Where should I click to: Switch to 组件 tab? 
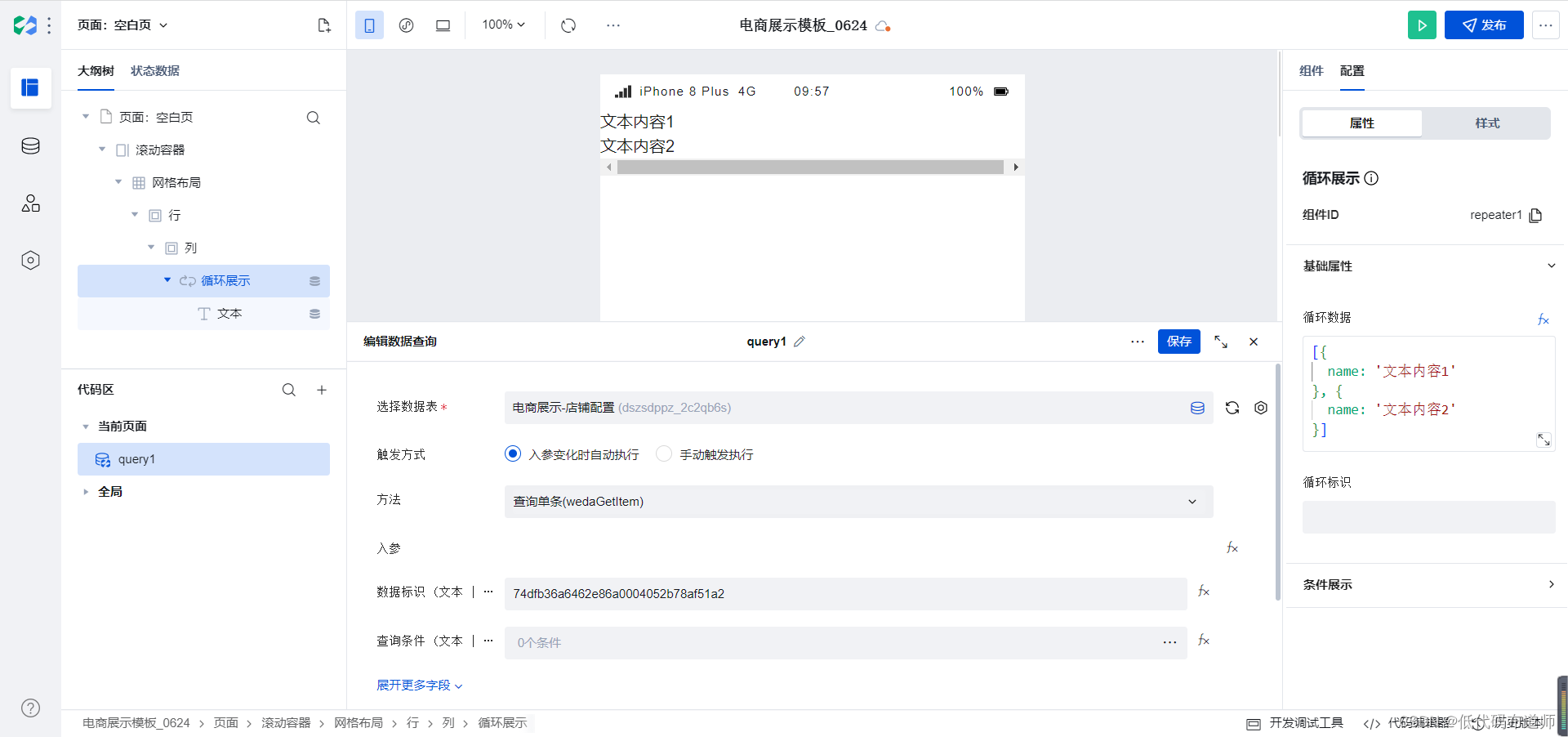[1311, 71]
